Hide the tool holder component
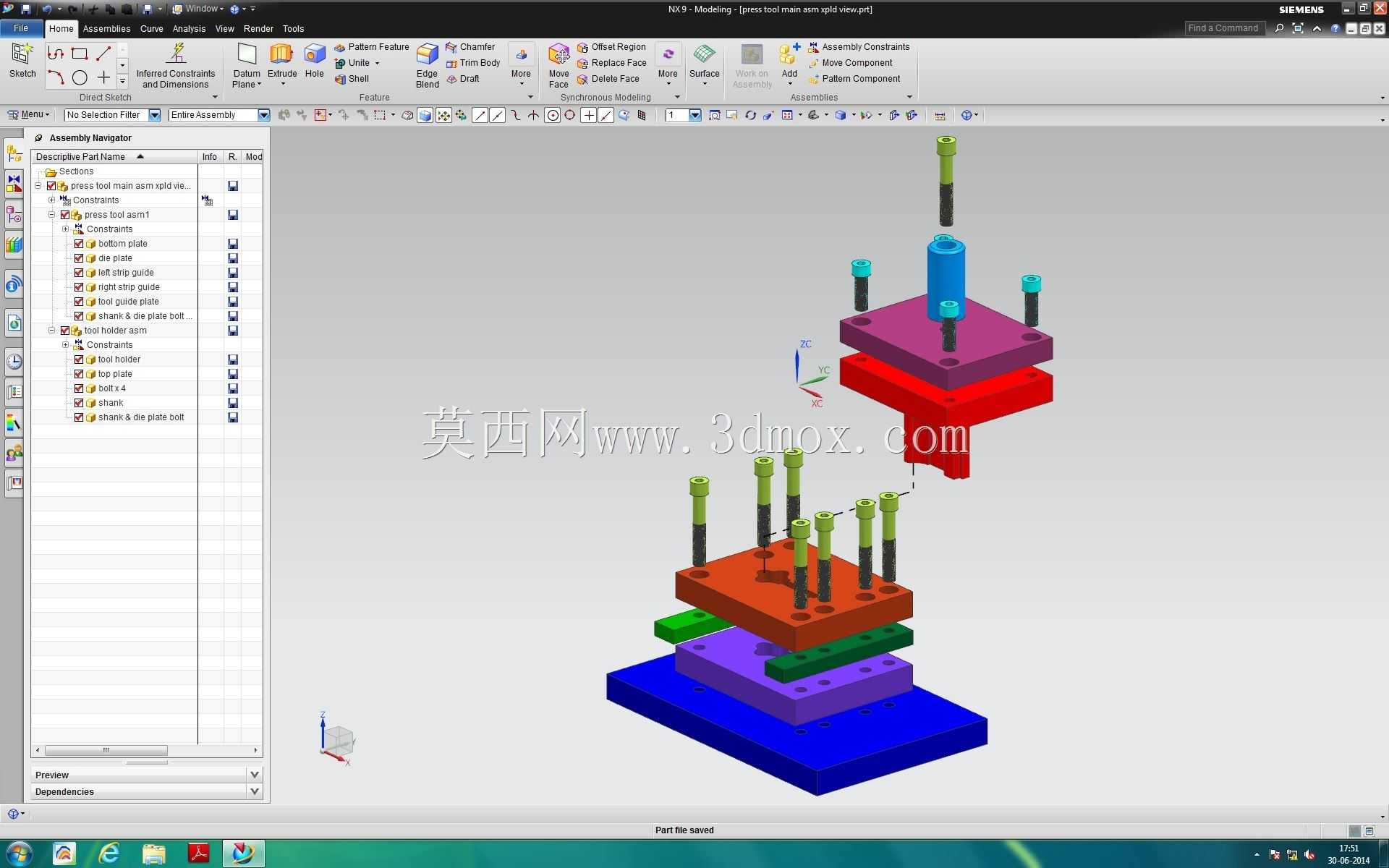1389x868 pixels. pos(79,359)
